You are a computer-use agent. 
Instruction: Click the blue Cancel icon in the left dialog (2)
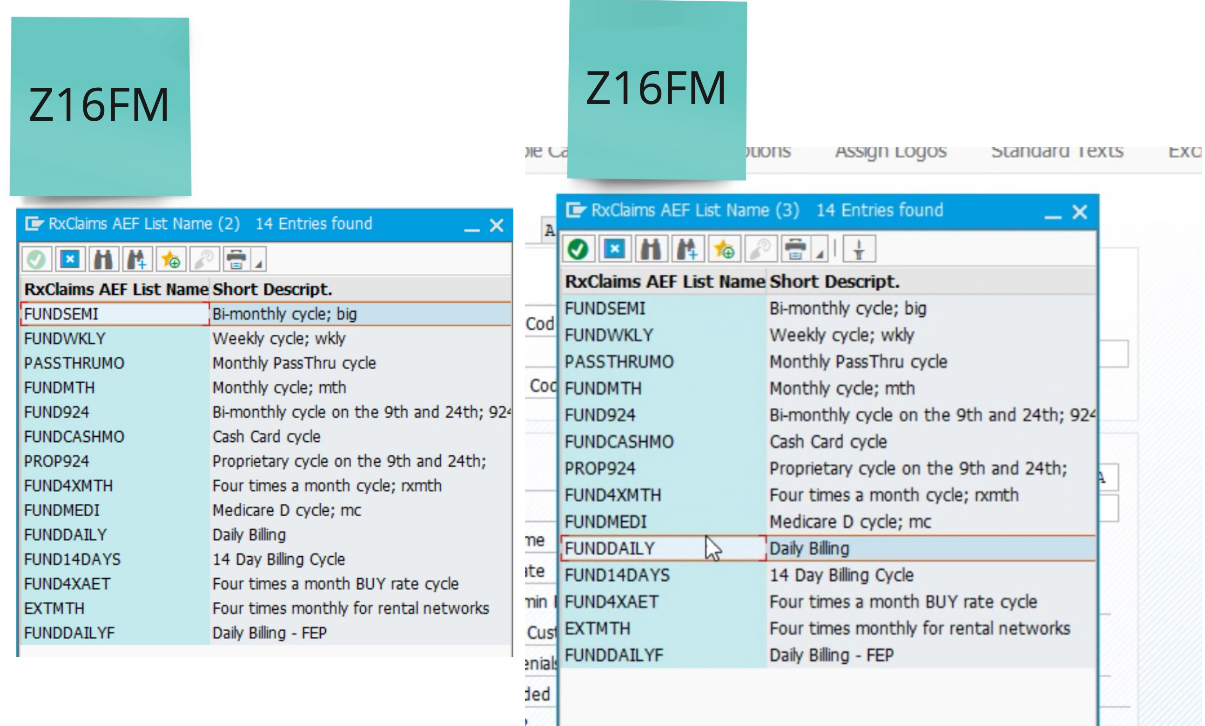[x=69, y=260]
